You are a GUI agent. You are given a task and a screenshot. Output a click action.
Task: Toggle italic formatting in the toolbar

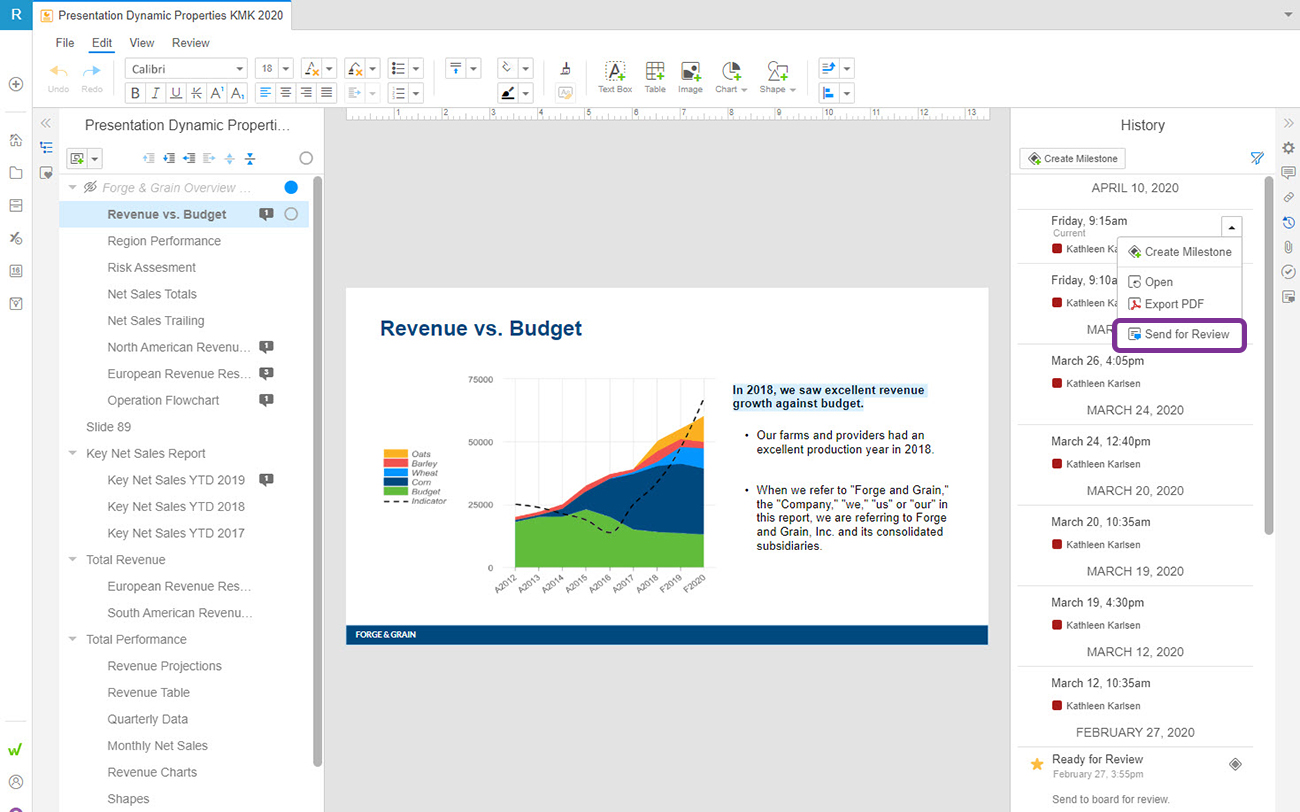coord(155,92)
